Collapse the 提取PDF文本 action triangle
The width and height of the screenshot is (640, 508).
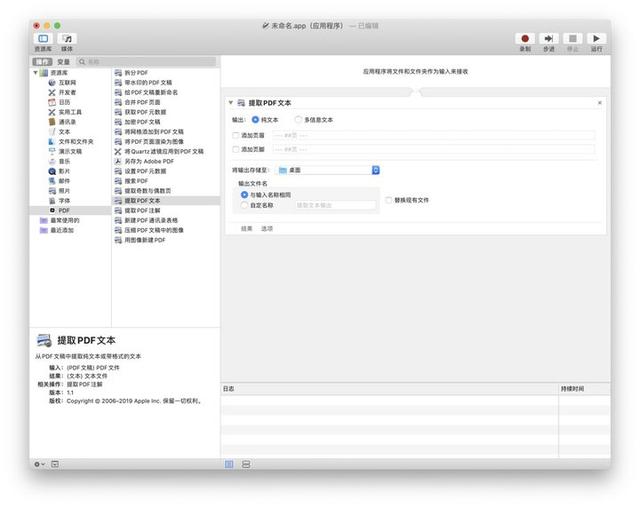(x=231, y=102)
